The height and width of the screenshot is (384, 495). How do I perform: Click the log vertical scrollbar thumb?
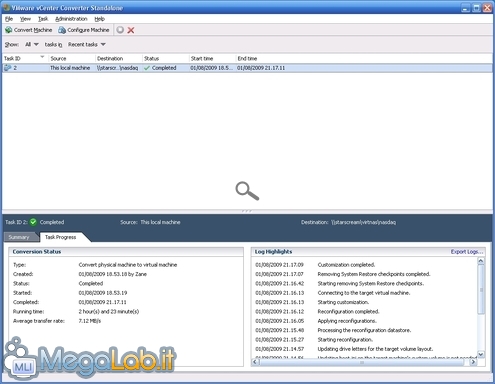pos(481,289)
